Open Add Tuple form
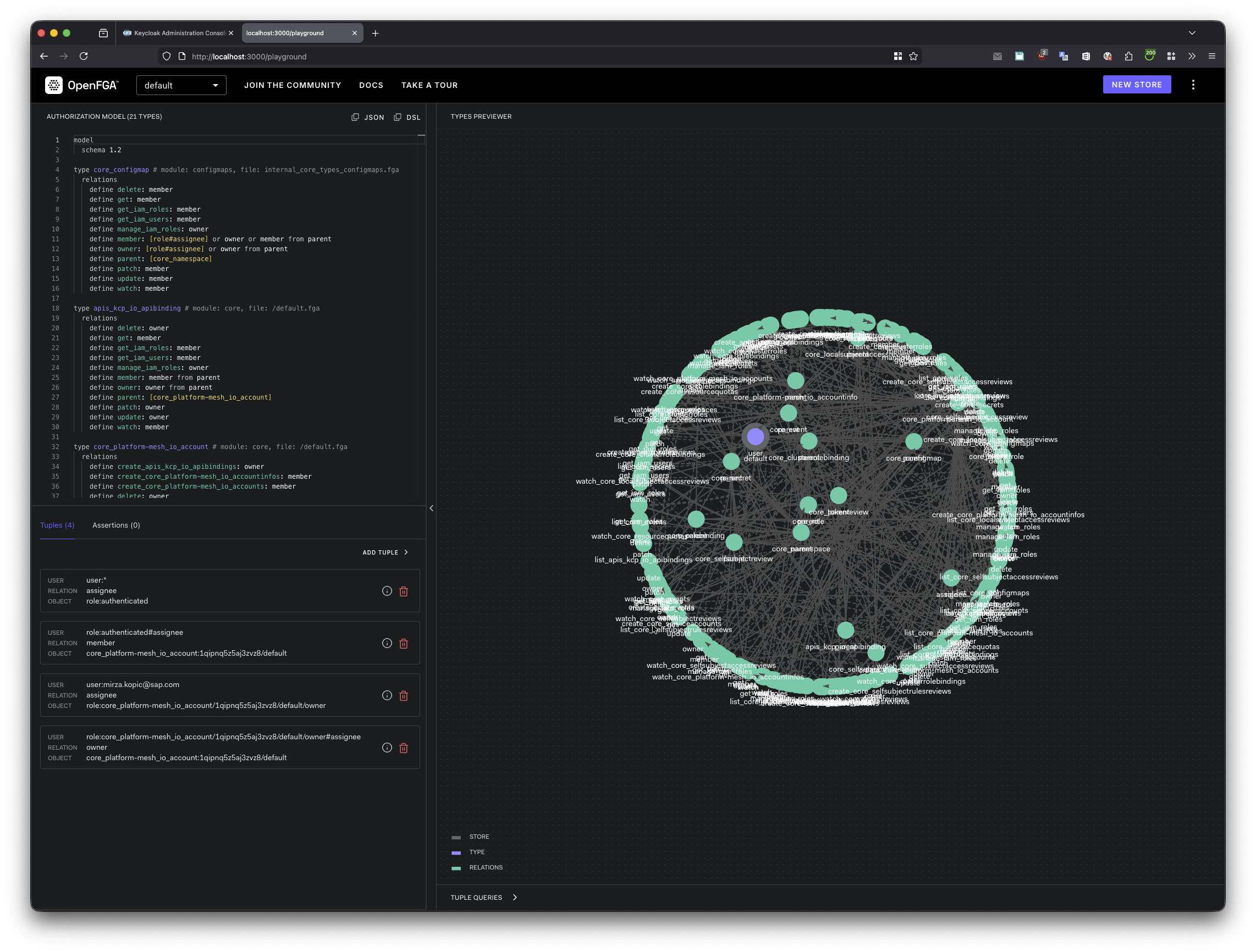 tap(385, 552)
